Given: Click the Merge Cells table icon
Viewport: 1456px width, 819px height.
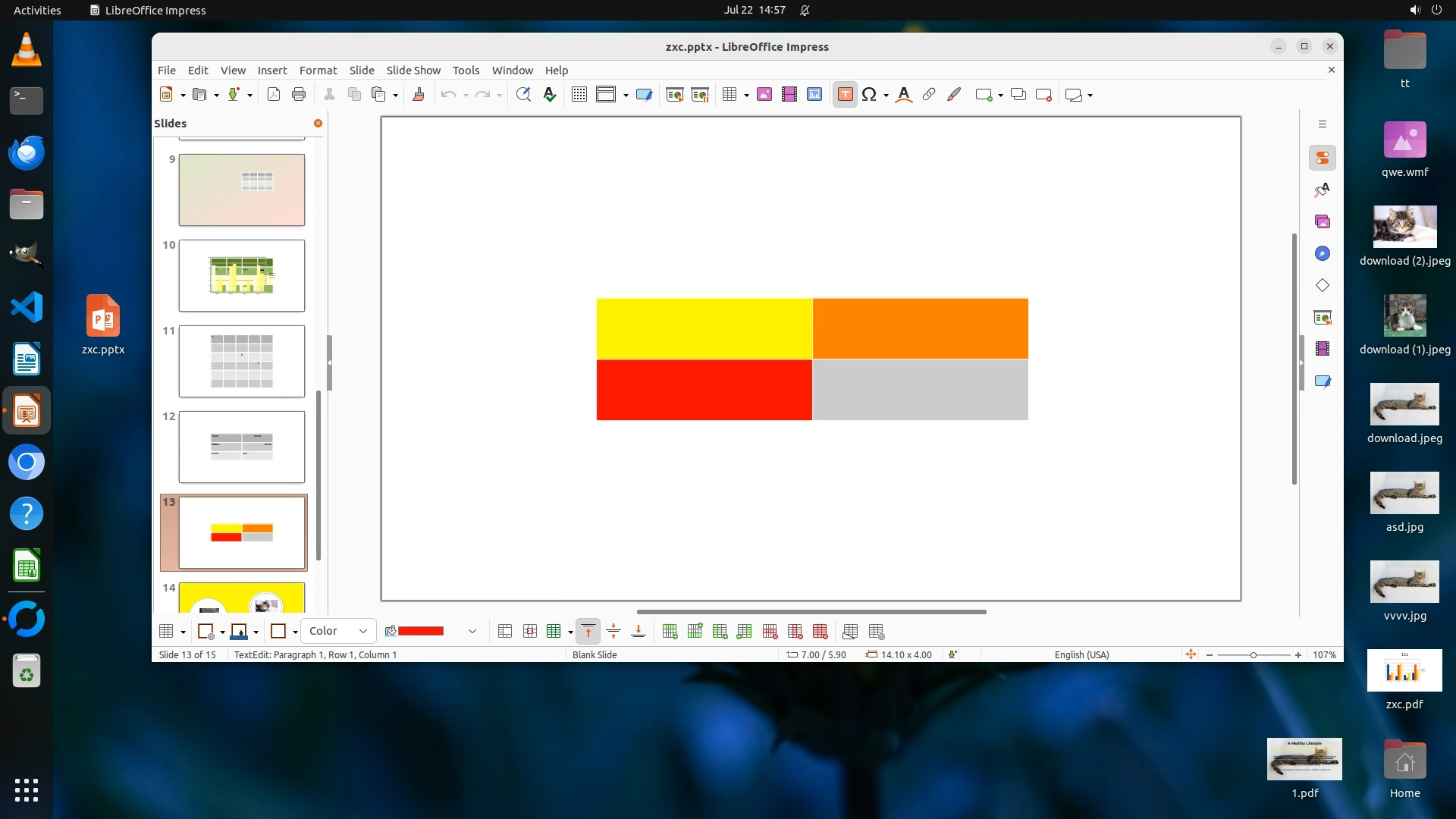Looking at the screenshot, I should click(x=505, y=632).
